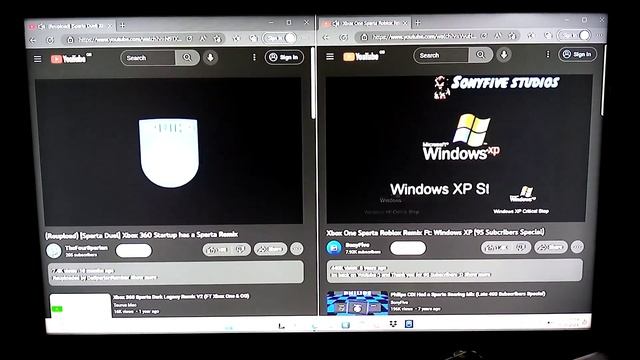Image resolution: width=640 pixels, height=360 pixels.
Task: Focus the right browser's address bar URL
Action: pos(424,36)
